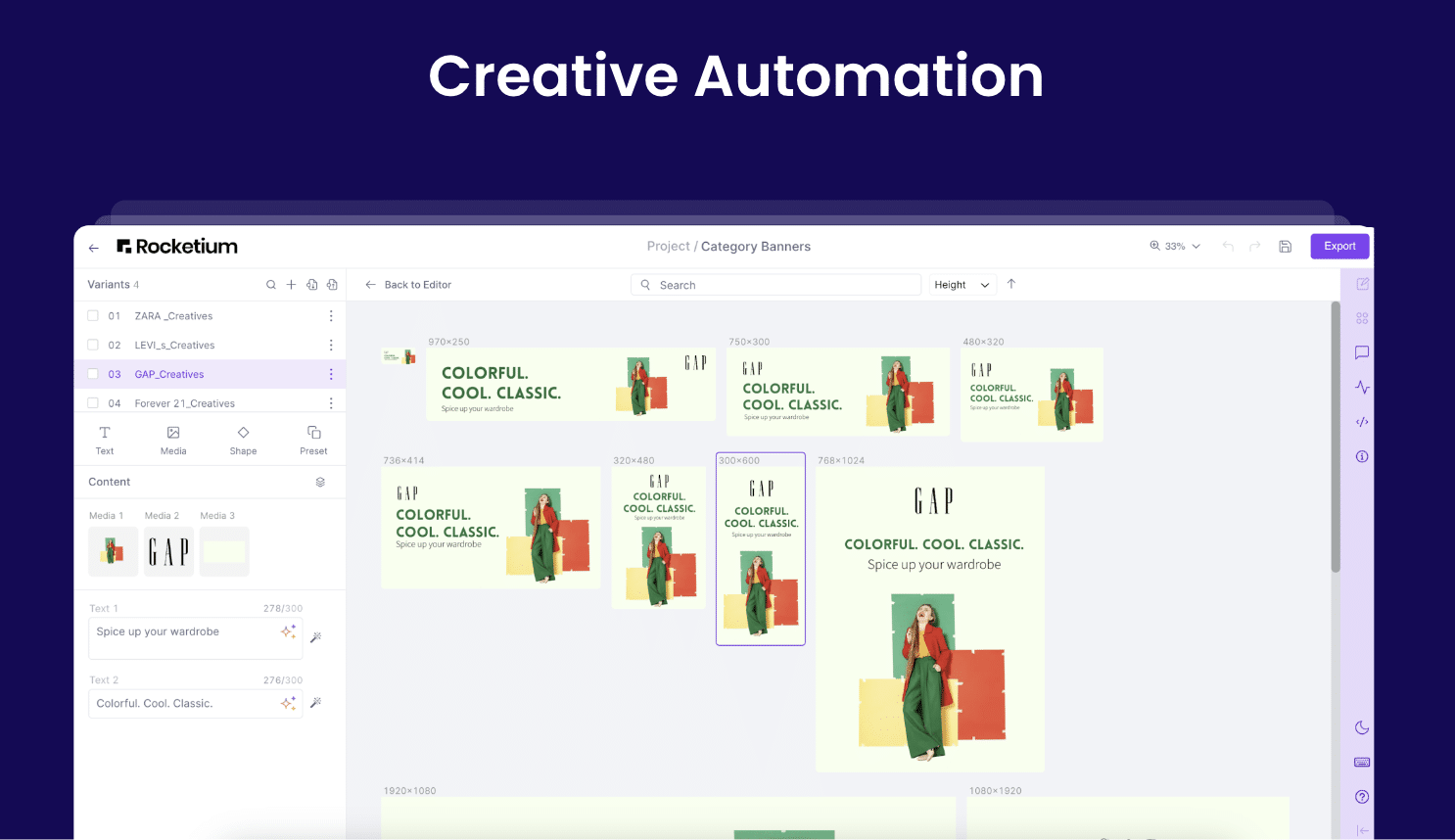Screen dimensions: 1455x840
Task: Click magic wand icon next to Text 1
Action: 315,637
